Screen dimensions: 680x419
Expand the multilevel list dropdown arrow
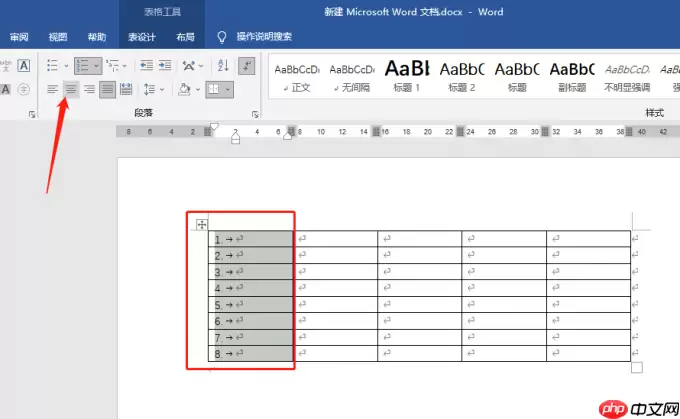(125, 66)
